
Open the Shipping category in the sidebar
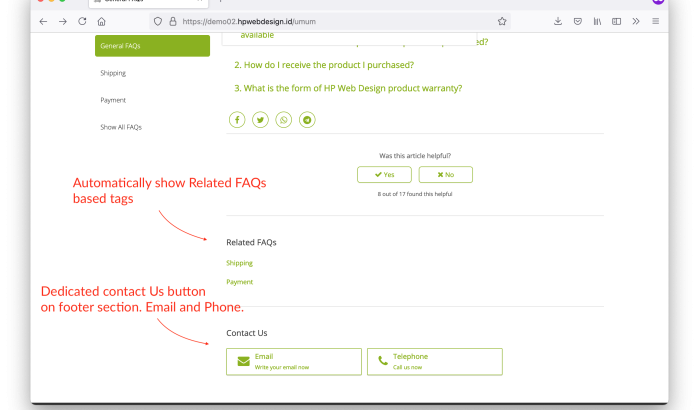click(113, 73)
